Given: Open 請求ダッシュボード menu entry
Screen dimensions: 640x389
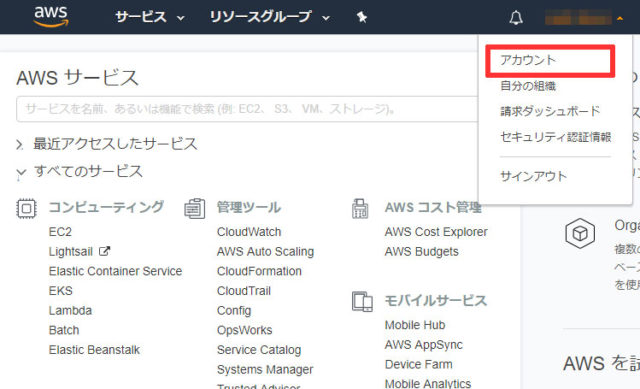Looking at the screenshot, I should (x=550, y=111).
